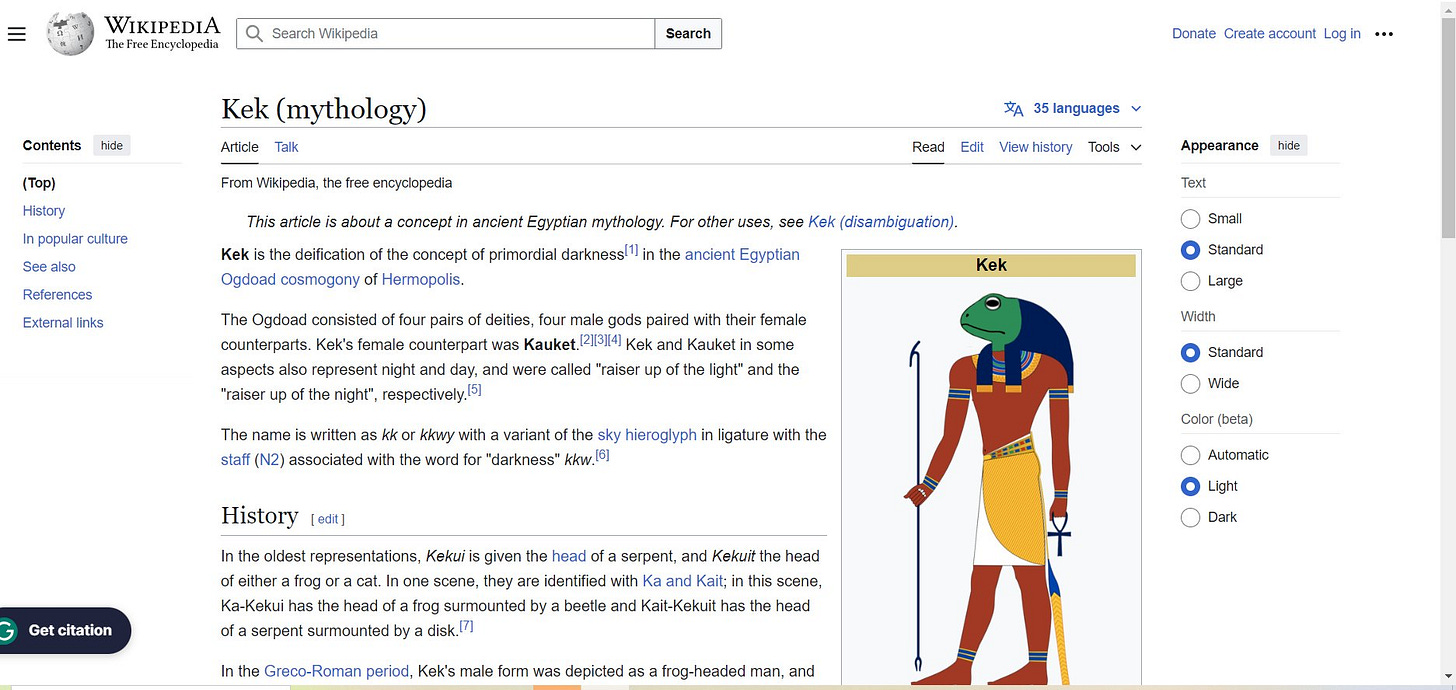Jump to See also section
This screenshot has width=1456, height=690.
tap(49, 267)
